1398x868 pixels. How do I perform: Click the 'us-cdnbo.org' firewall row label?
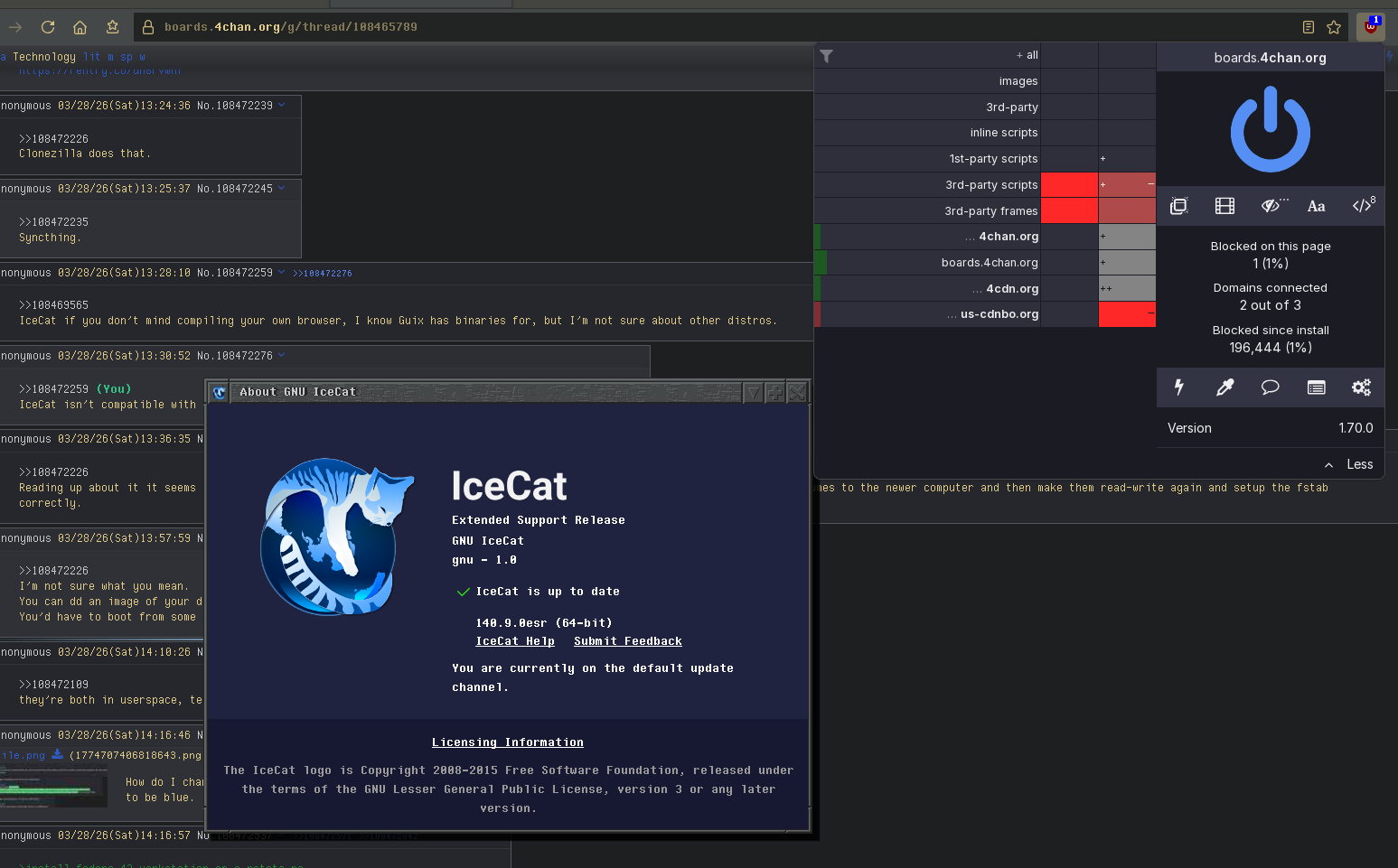999,314
